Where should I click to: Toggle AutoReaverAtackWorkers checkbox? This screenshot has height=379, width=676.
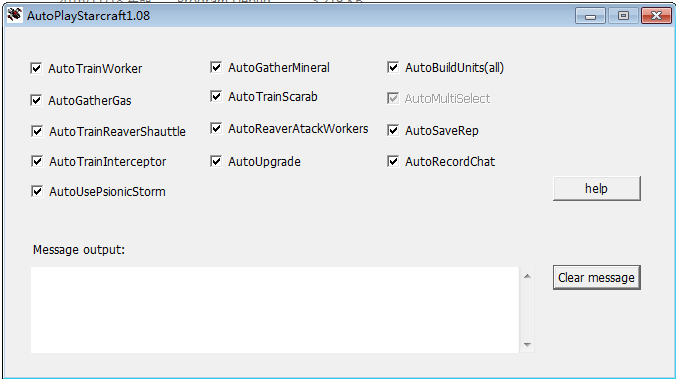(216, 128)
